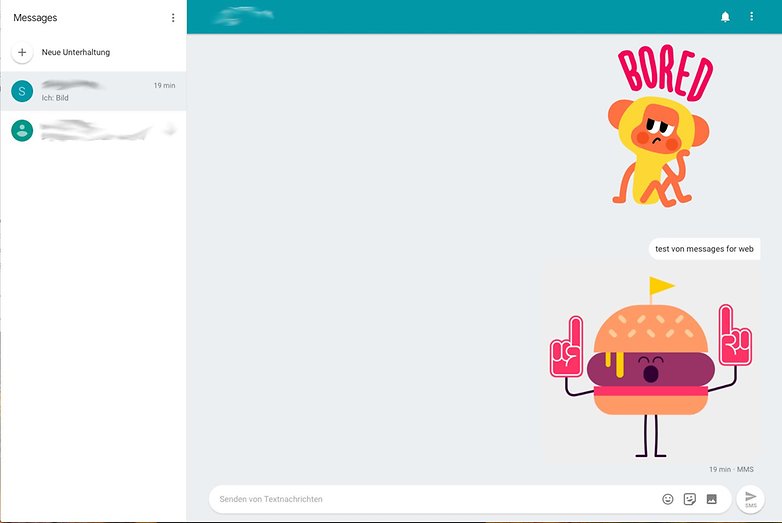Screen dimensions: 782x523
Task: Open the sticker picker icon
Action: (690, 499)
